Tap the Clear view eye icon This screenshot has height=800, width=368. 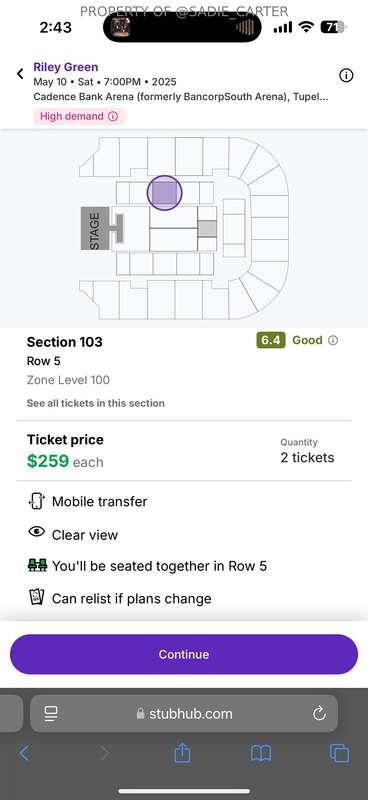click(37, 532)
